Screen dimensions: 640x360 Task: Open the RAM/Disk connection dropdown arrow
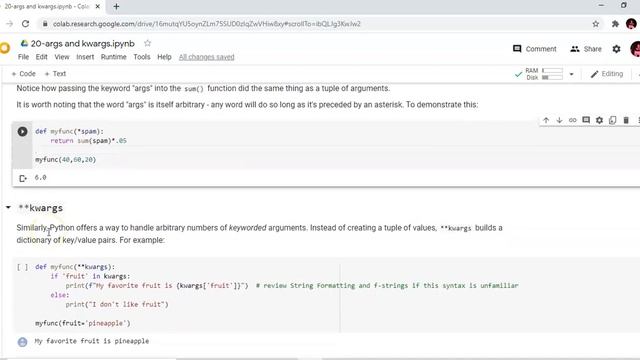click(x=571, y=74)
